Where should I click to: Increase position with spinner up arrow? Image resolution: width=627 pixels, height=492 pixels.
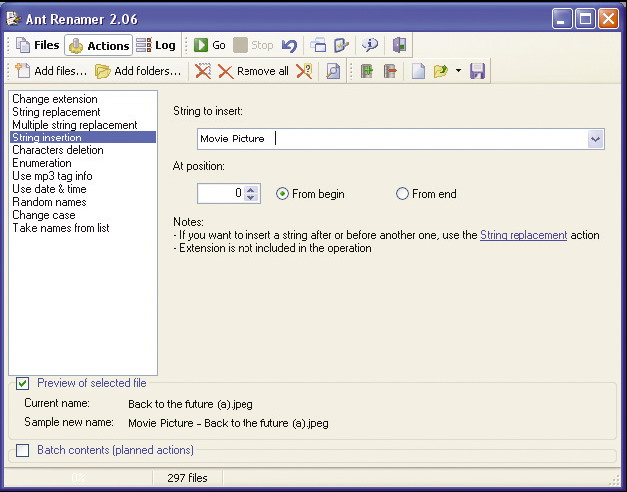251,190
